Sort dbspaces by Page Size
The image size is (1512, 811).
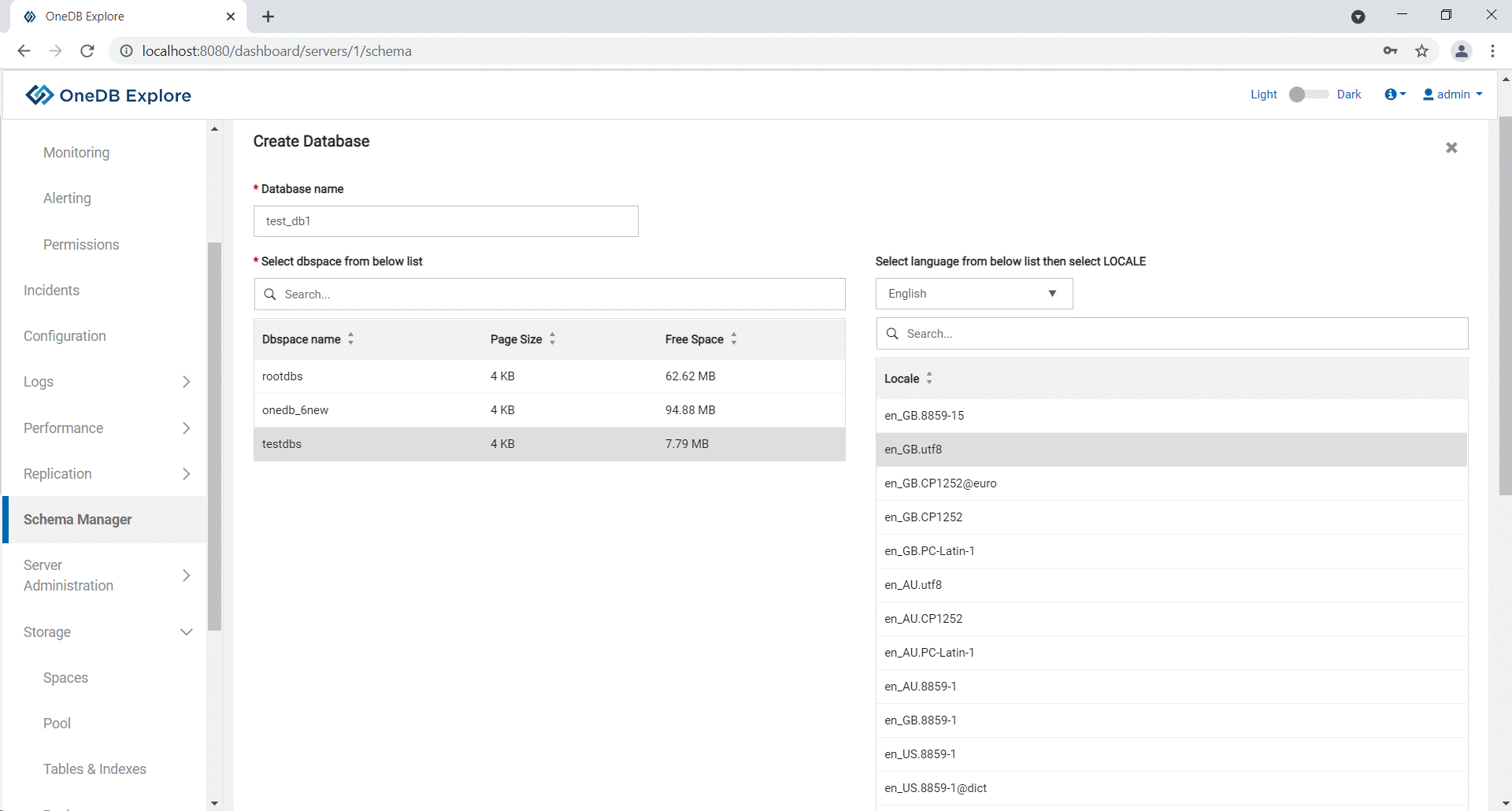552,339
